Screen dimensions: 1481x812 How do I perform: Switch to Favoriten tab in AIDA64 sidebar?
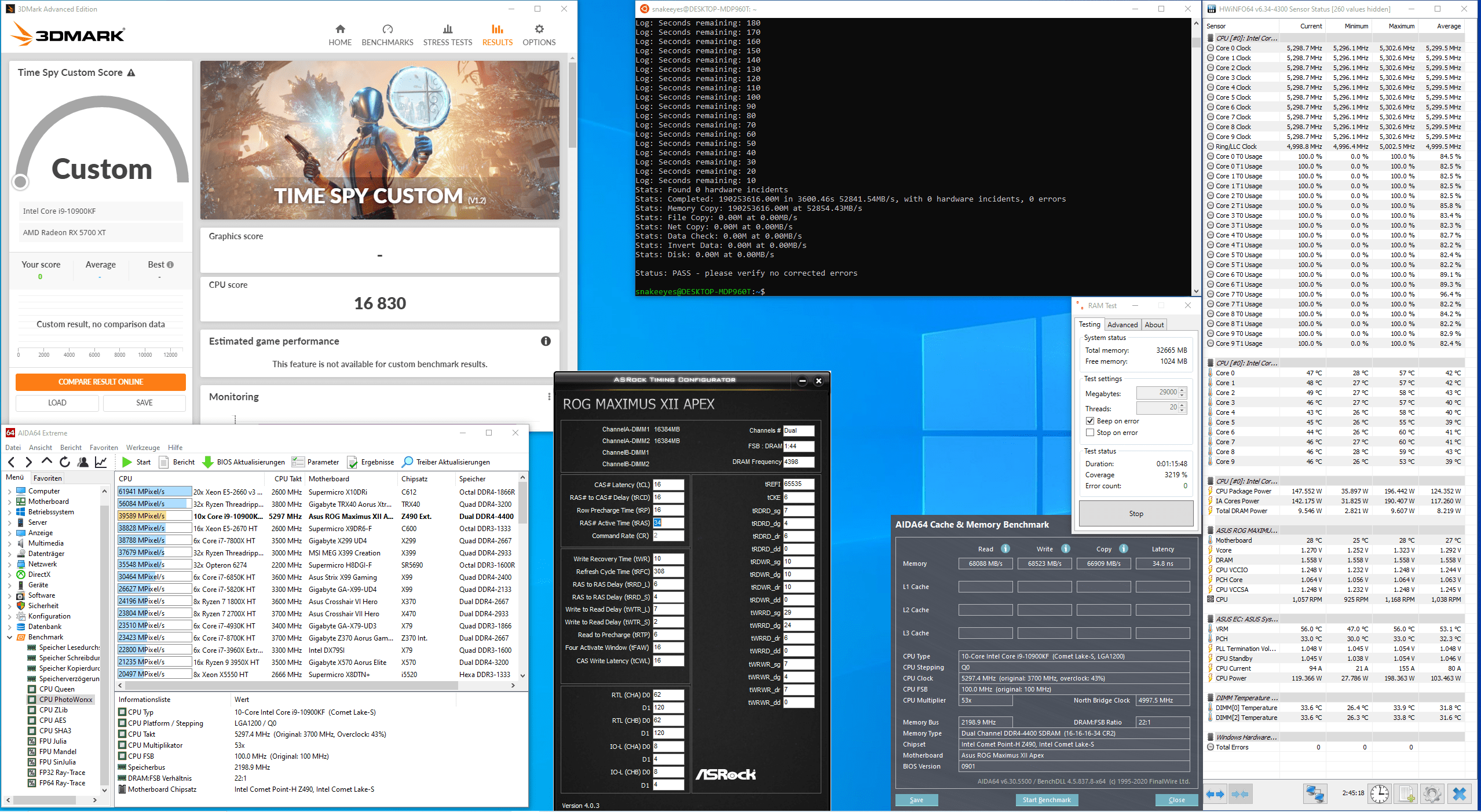click(47, 478)
